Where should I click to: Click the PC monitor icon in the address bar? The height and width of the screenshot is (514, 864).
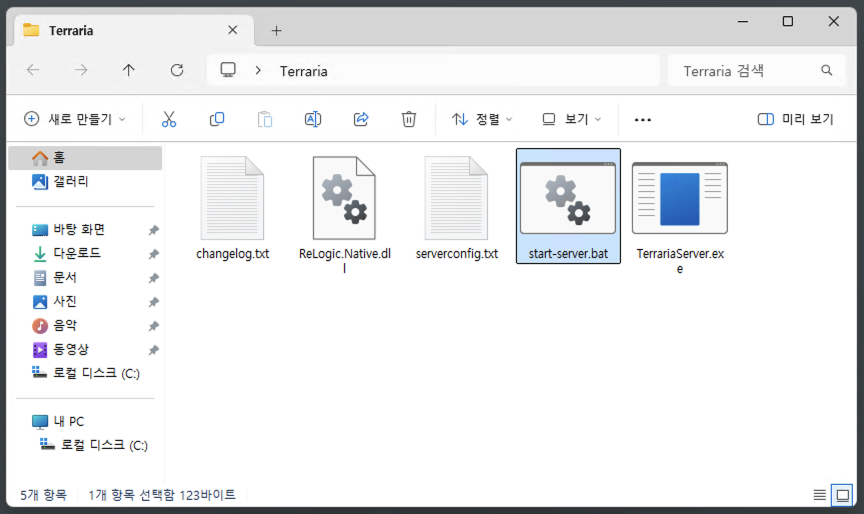tap(228, 70)
